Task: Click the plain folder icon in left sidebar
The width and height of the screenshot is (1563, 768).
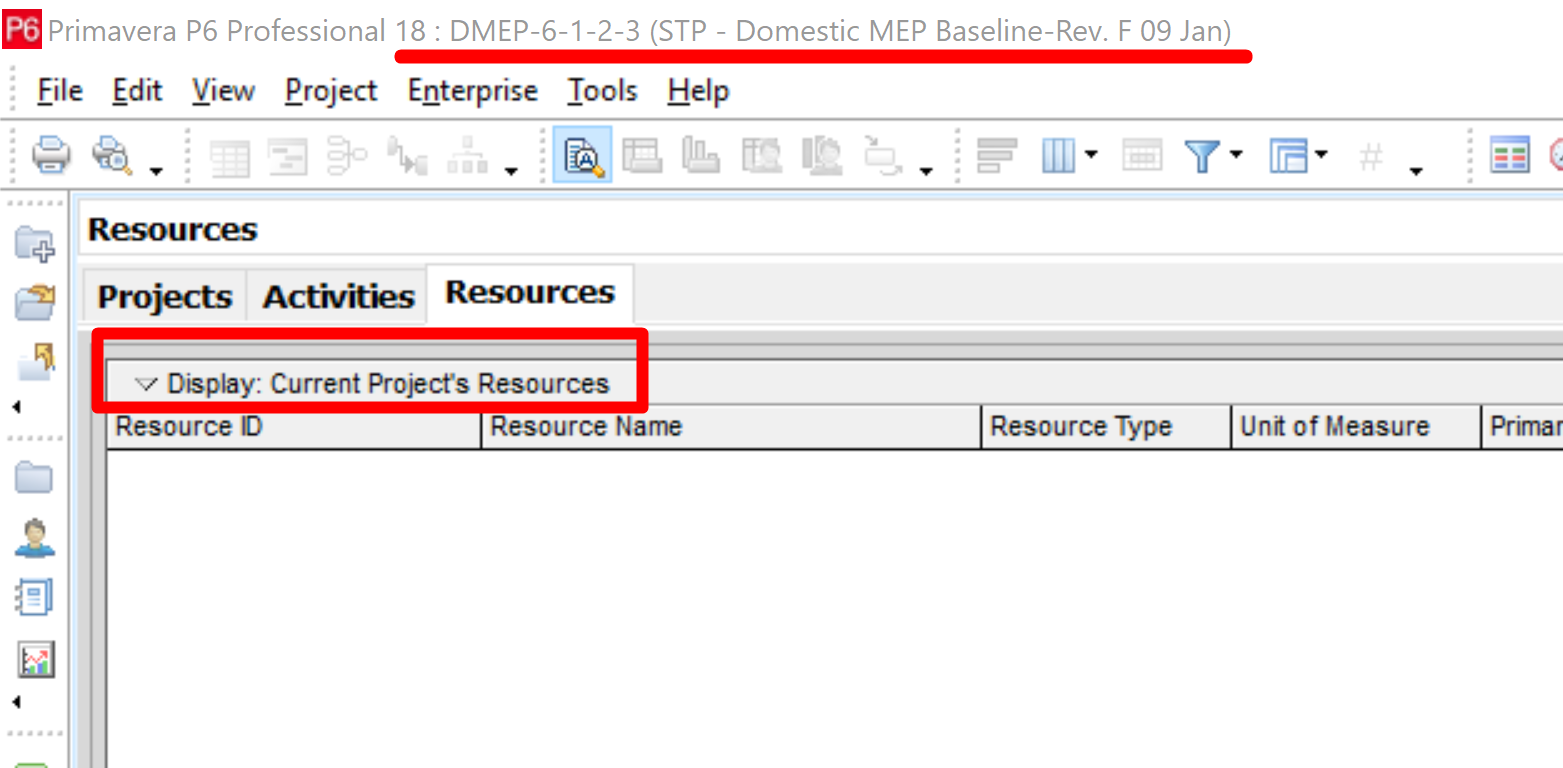Action: (x=34, y=478)
